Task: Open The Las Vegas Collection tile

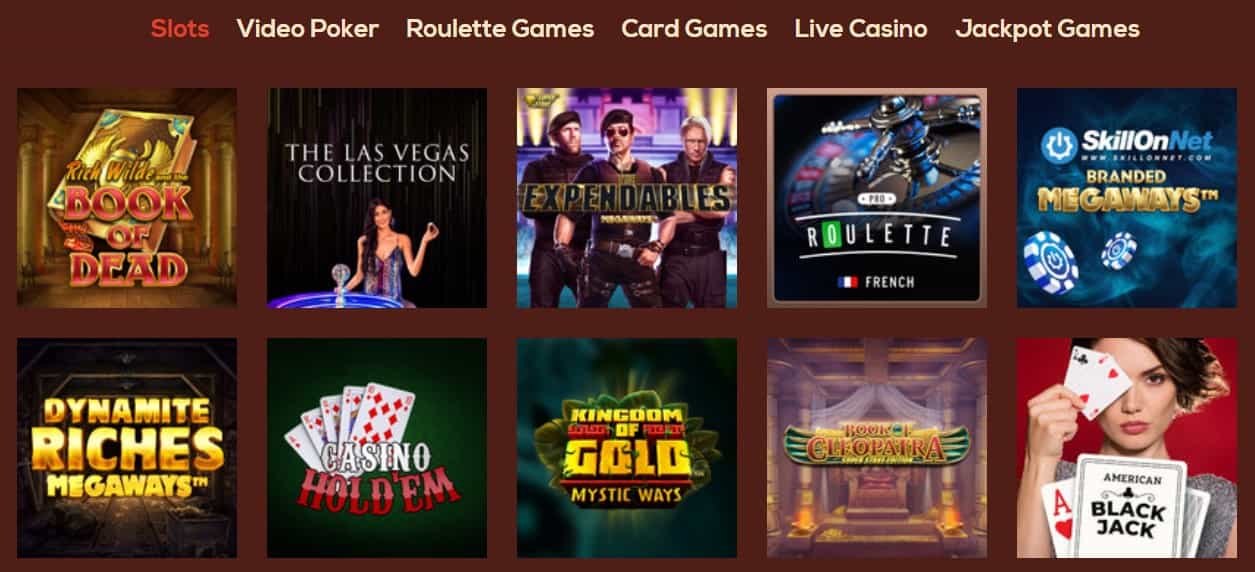Action: 377,198
